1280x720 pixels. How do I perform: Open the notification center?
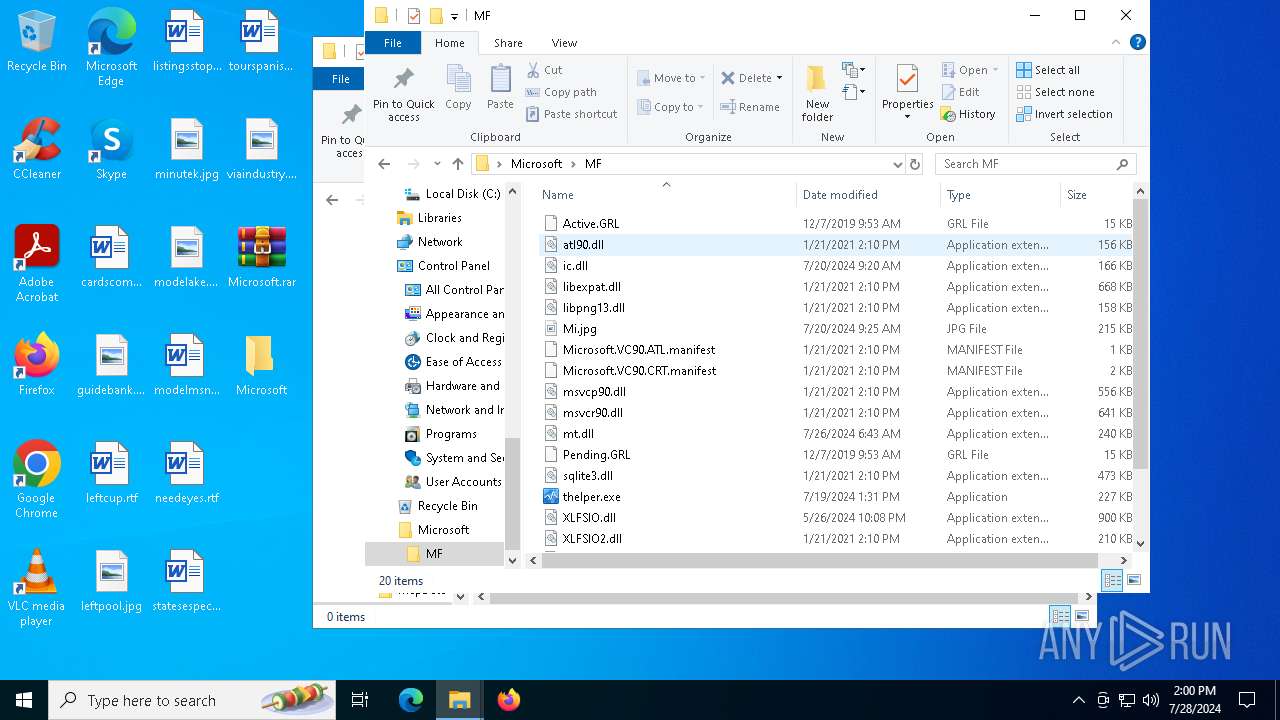click(x=1247, y=700)
